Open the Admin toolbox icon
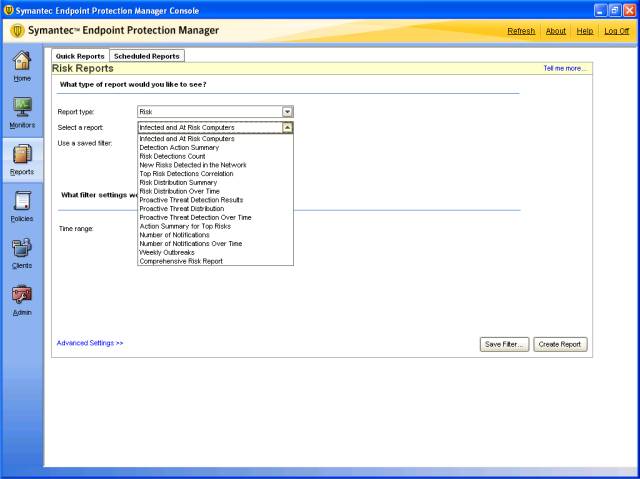This screenshot has height=479, width=640. point(22,295)
